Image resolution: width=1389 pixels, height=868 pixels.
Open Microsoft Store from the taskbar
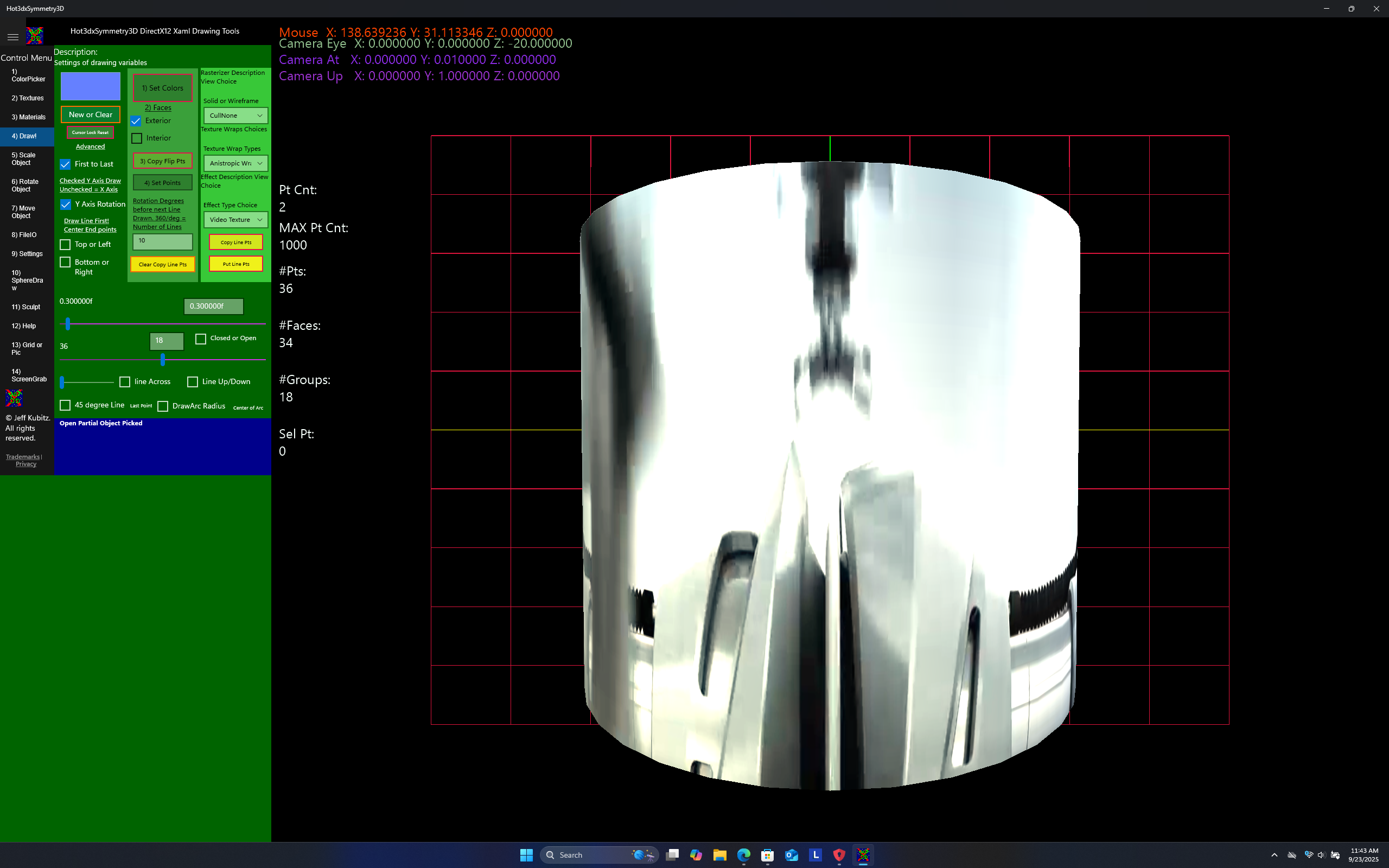767,855
